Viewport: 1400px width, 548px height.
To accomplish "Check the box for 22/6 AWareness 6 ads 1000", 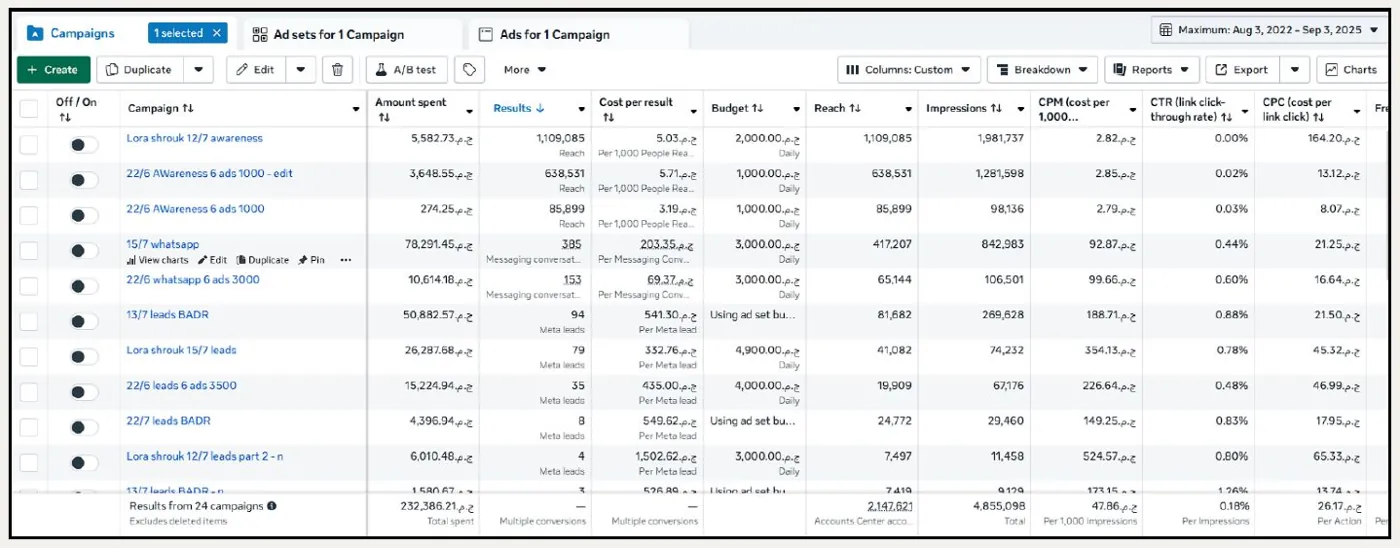I will pos(29,215).
